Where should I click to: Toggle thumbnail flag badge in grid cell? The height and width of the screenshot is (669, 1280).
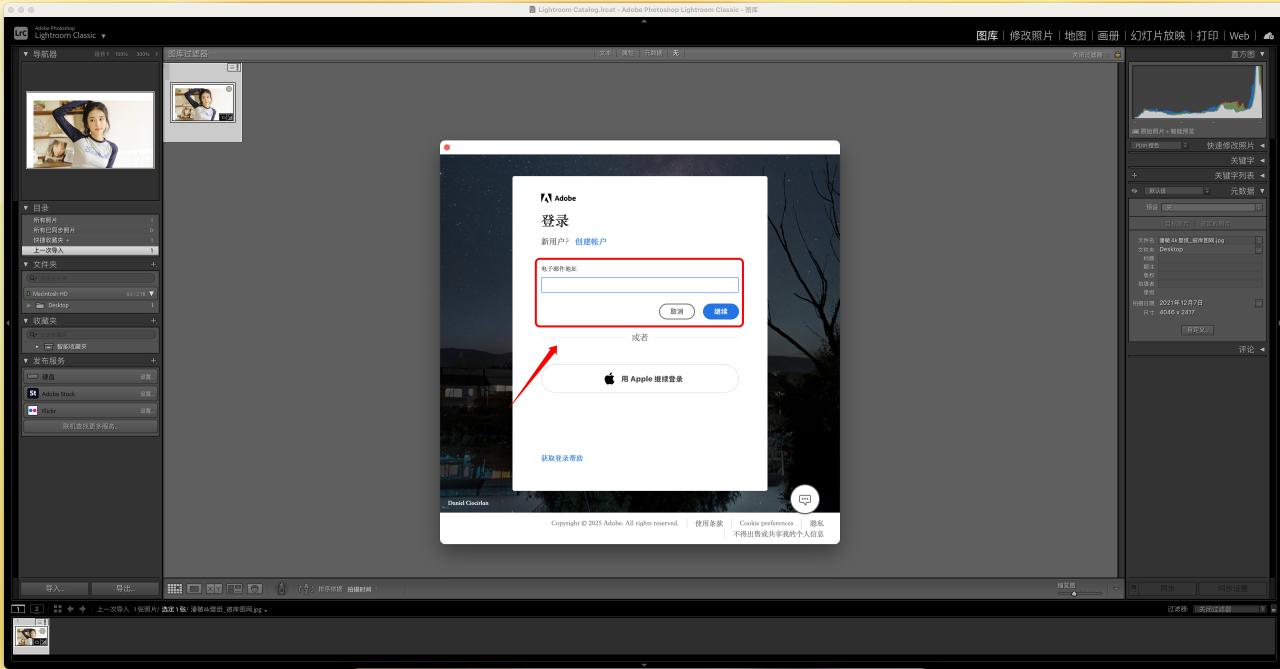(234, 67)
